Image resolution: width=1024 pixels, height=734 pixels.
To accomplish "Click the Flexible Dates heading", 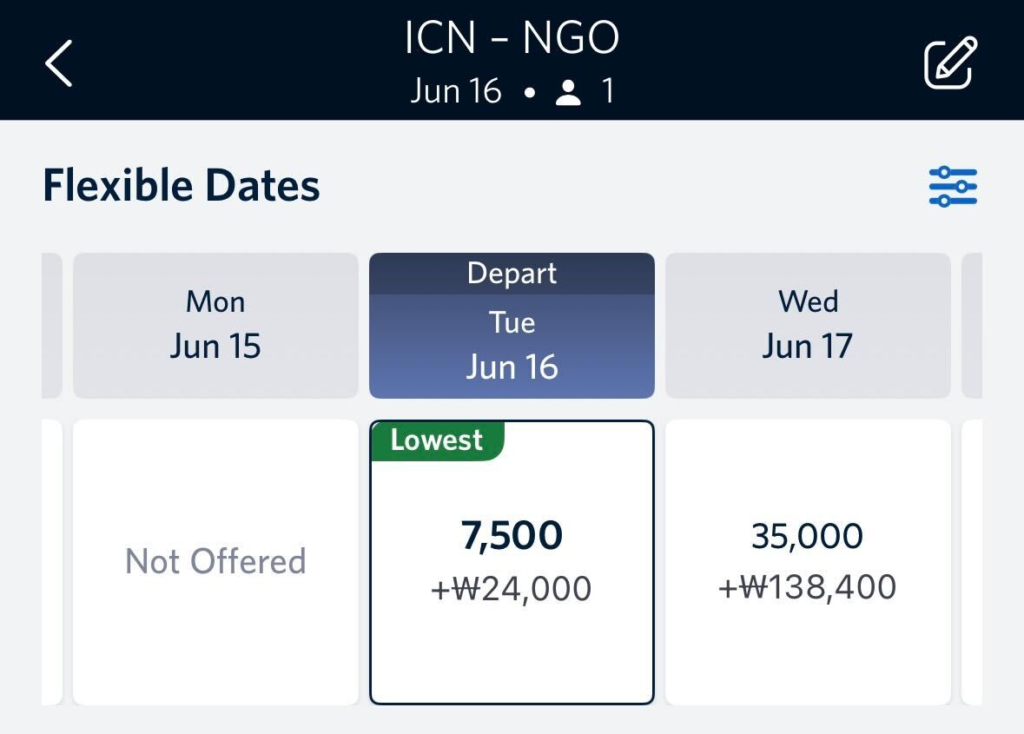I will pyautogui.click(x=181, y=187).
